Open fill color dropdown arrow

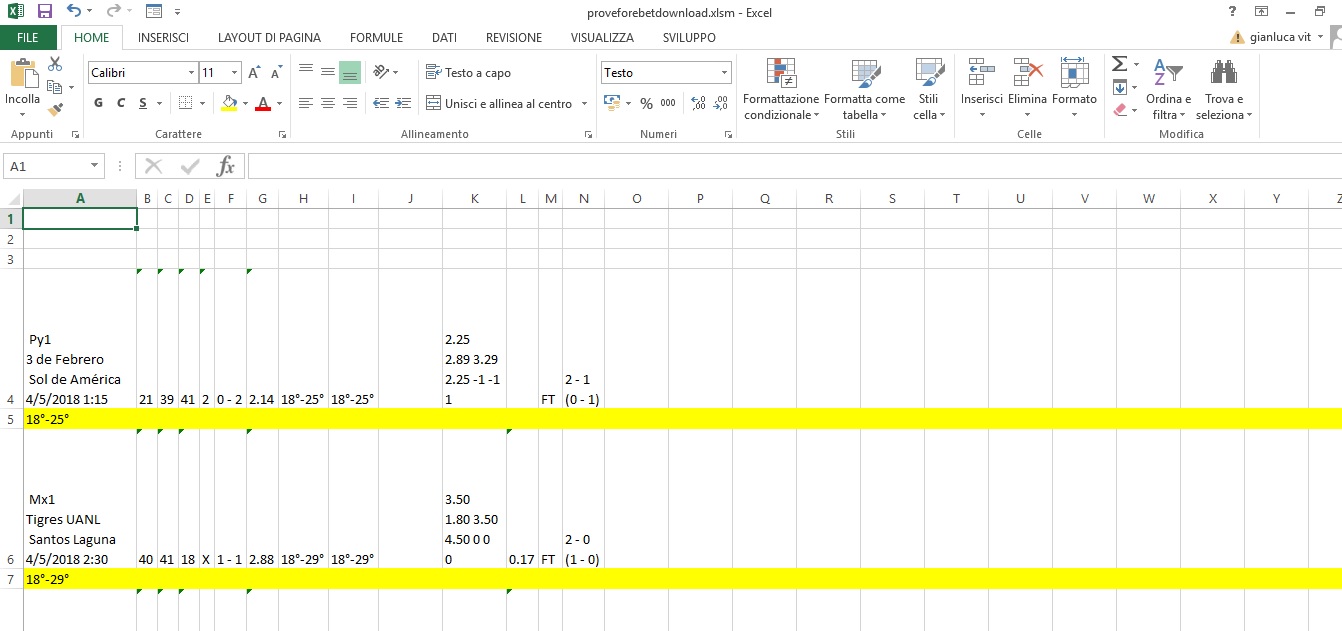[245, 103]
